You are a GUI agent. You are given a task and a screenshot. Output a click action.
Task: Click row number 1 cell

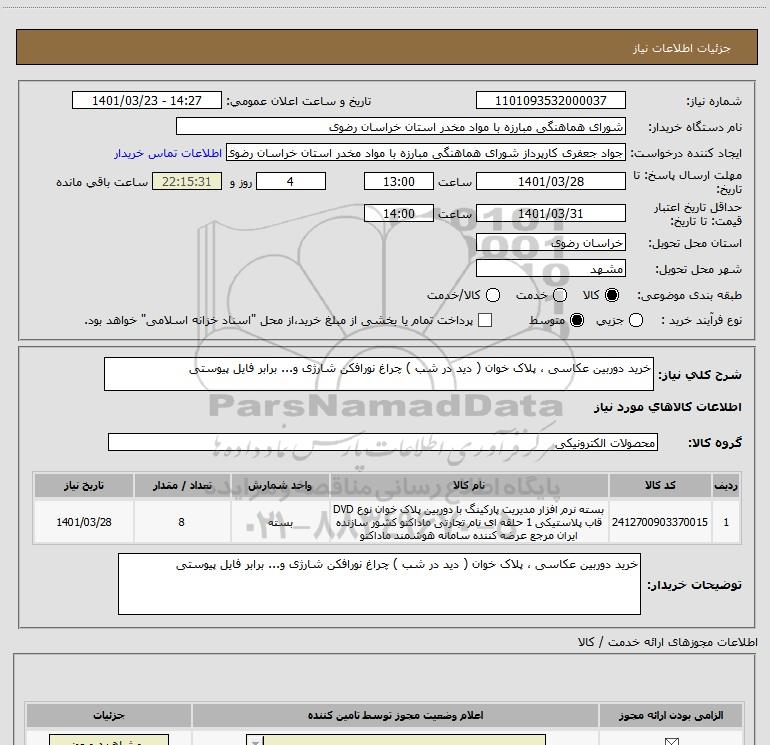point(726,522)
